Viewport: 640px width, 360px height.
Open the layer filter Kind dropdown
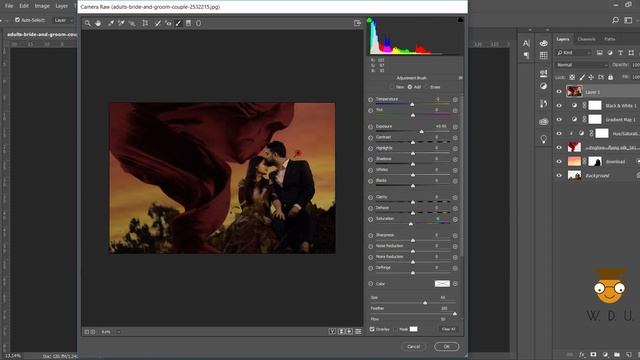(574, 53)
